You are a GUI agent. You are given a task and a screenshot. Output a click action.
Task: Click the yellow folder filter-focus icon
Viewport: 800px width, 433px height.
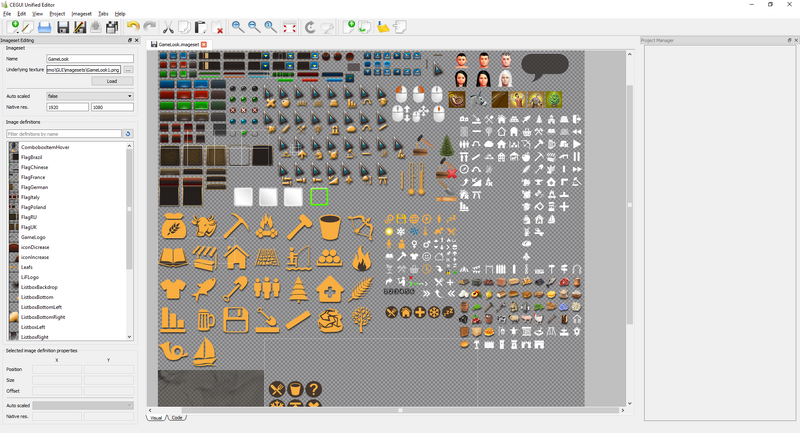(x=383, y=27)
